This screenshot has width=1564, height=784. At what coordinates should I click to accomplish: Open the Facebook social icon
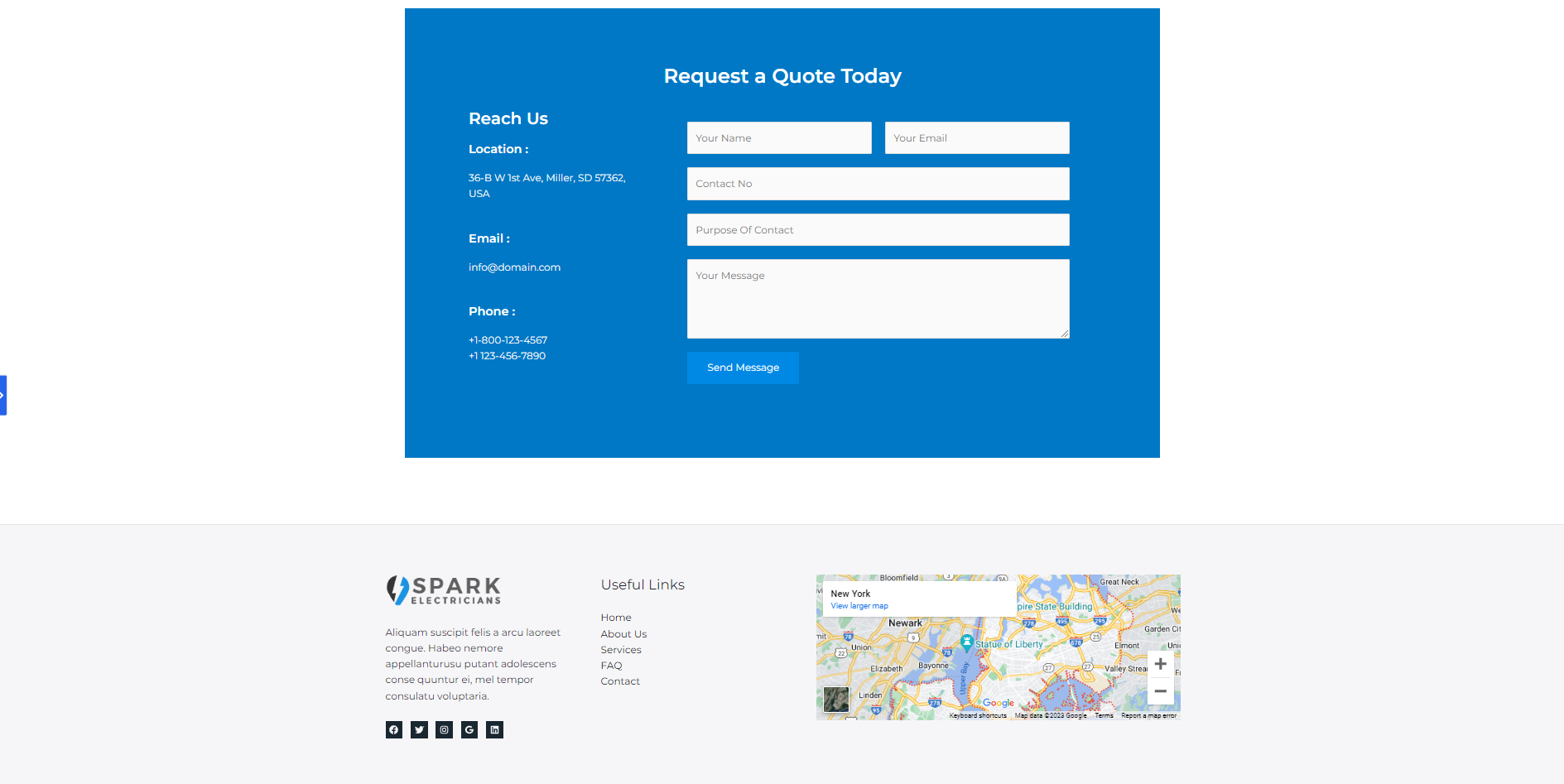(394, 729)
